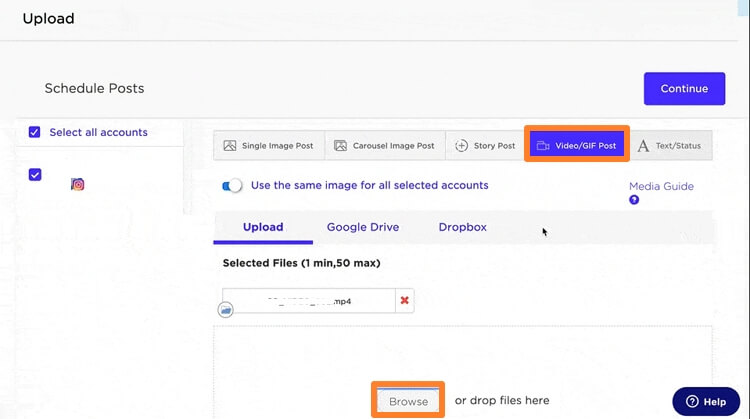
Task: Remove the selected mp4 file with red X
Action: point(405,300)
